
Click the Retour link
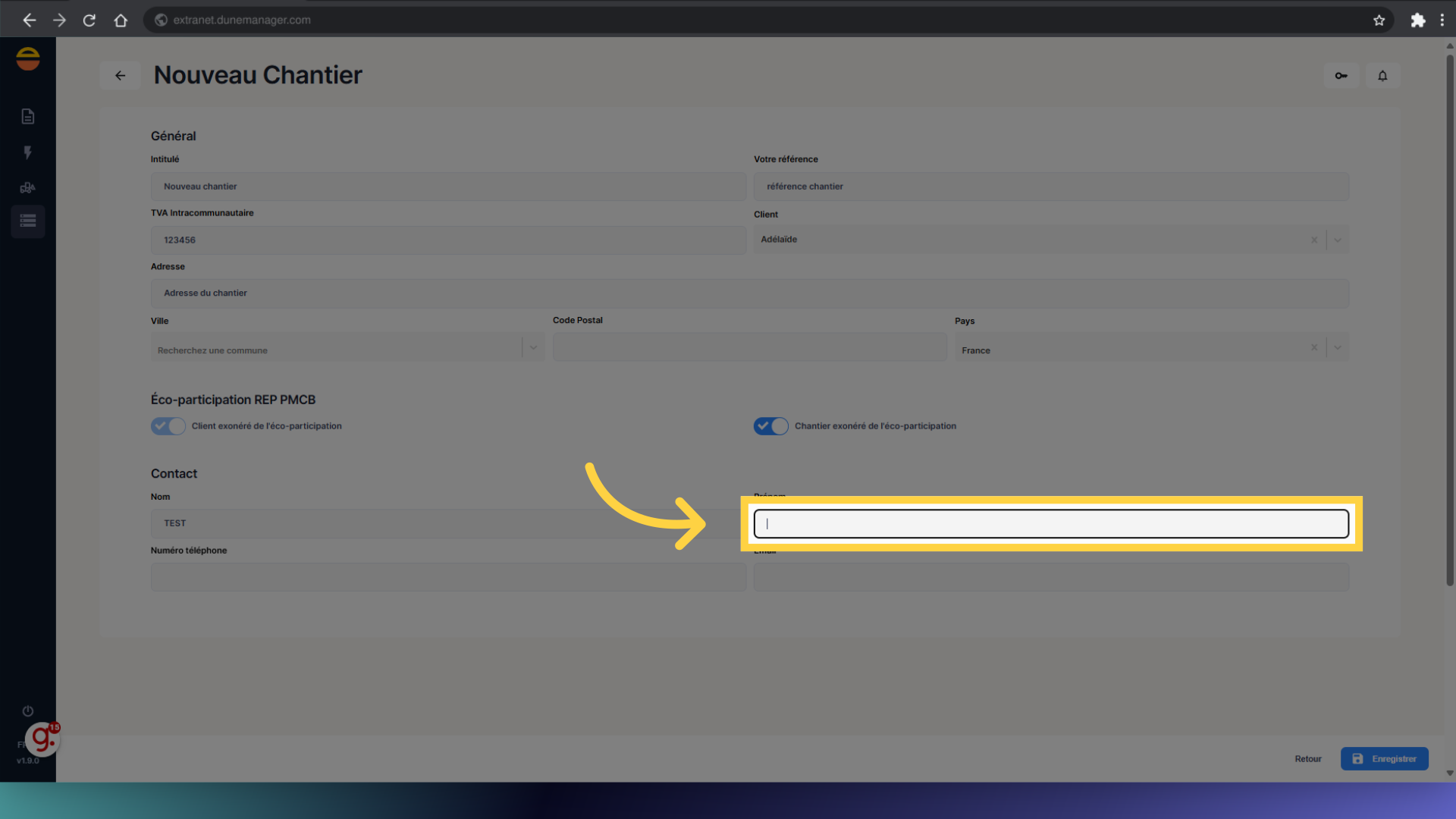pos(1307,758)
